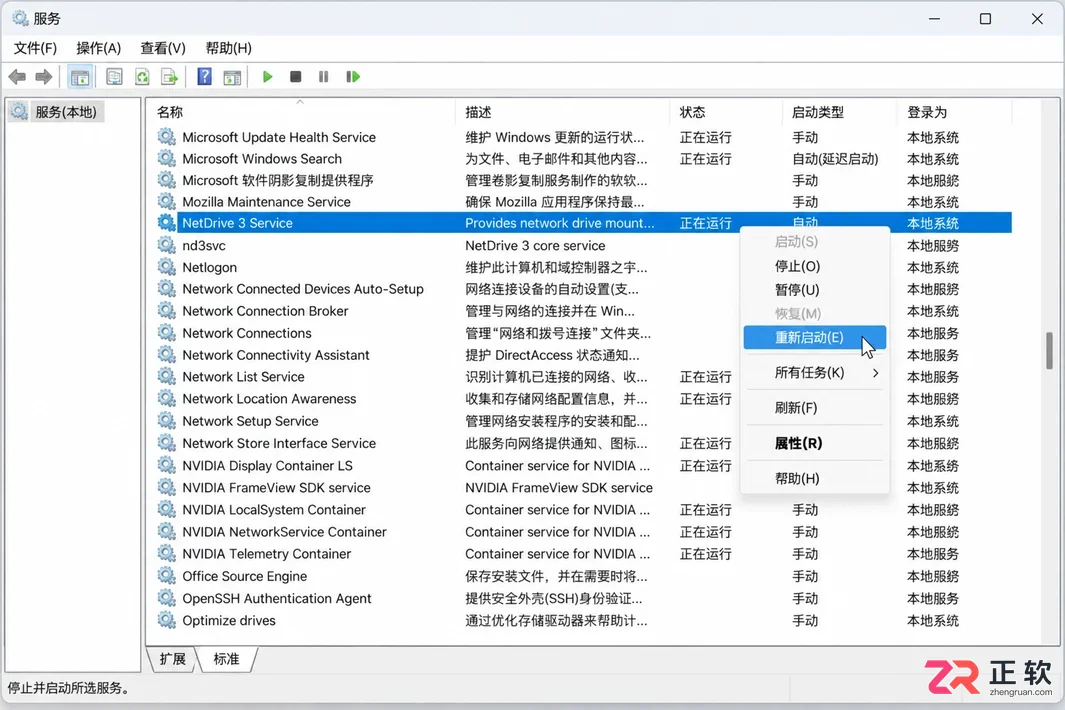The width and height of the screenshot is (1065, 710).
Task: Click the show/hide action pane icon
Action: click(x=232, y=77)
